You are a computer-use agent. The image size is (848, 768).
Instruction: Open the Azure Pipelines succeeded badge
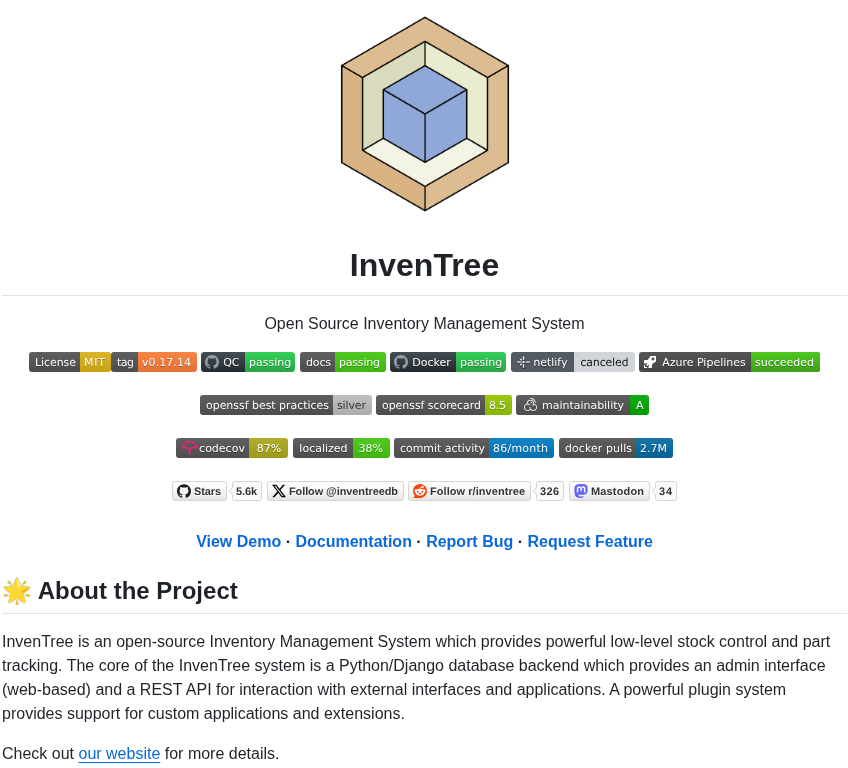coord(729,362)
